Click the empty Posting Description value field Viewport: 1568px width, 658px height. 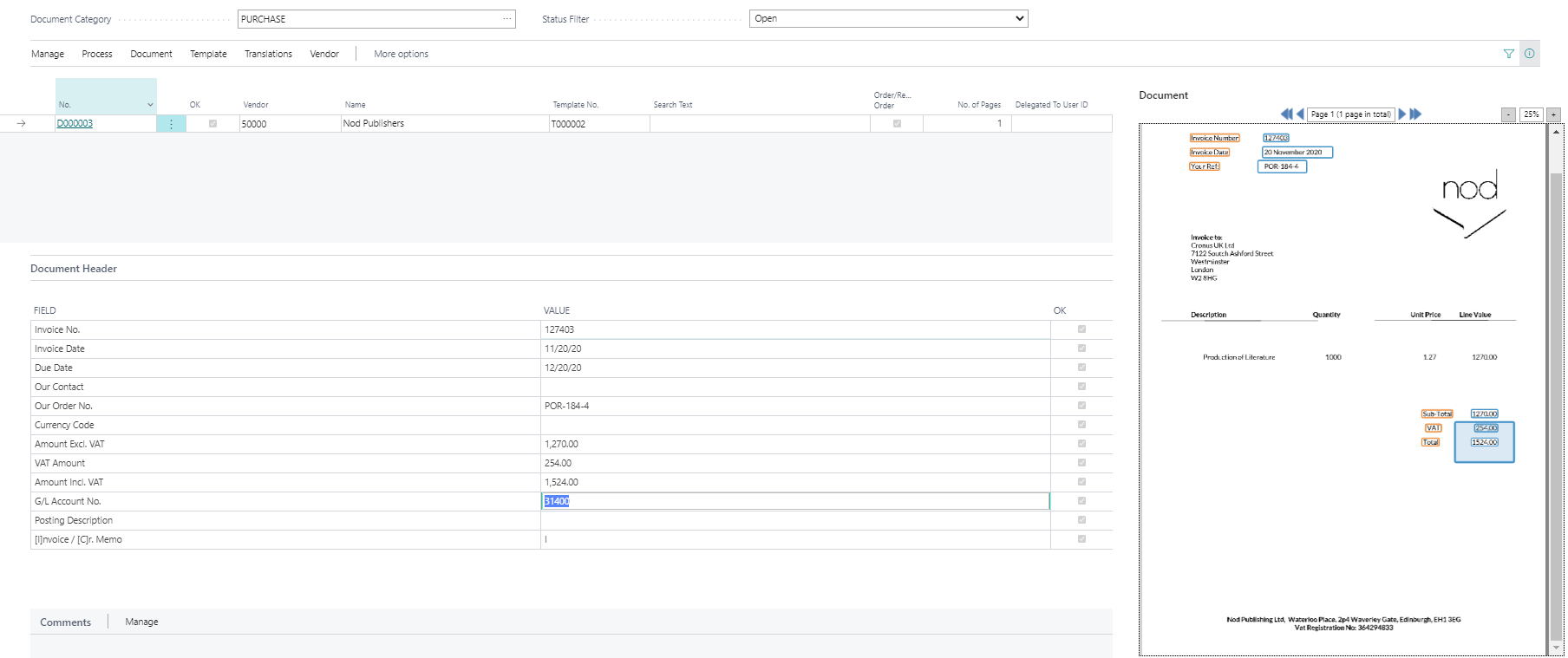[795, 520]
